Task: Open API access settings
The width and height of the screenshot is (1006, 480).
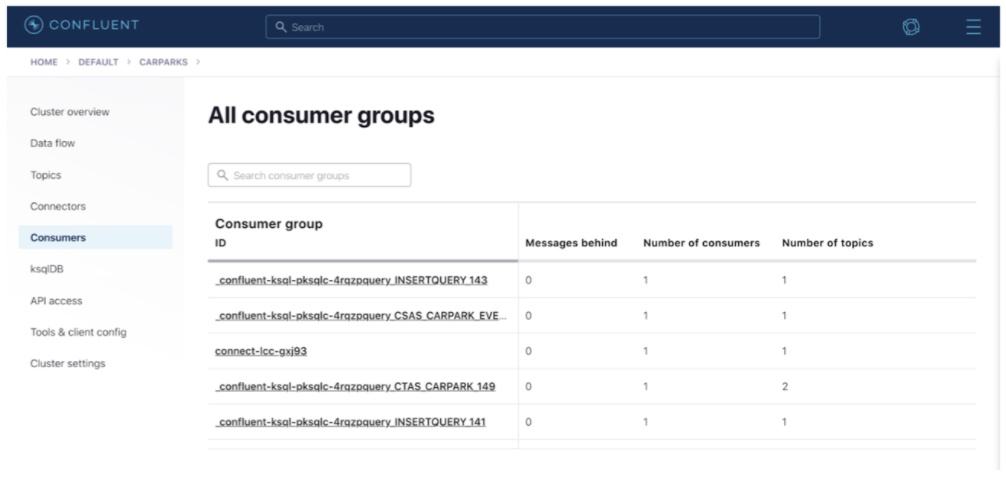Action: 56,300
